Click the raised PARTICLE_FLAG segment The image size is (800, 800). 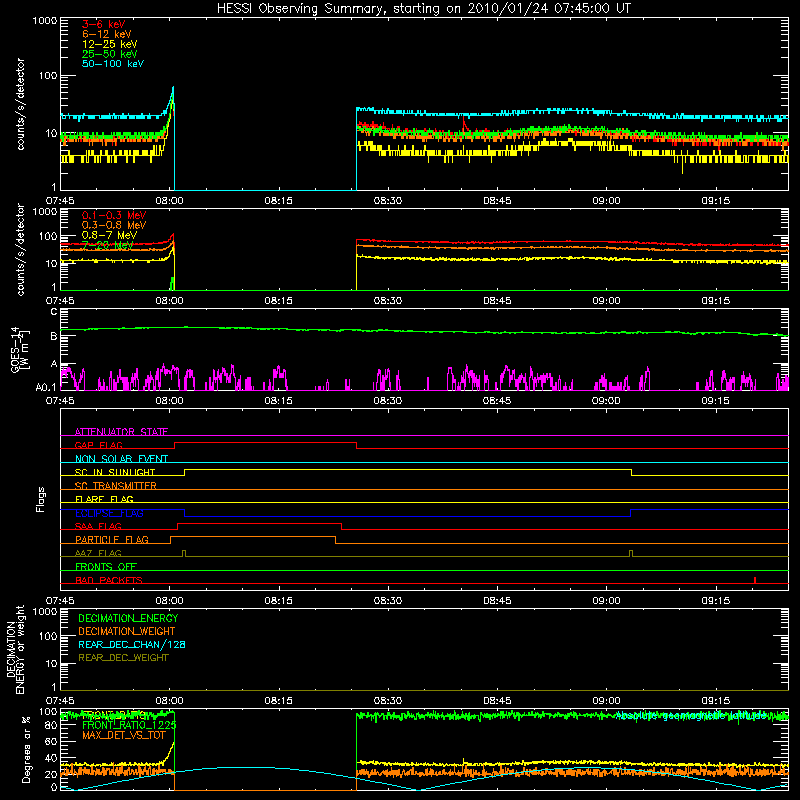[253, 537]
